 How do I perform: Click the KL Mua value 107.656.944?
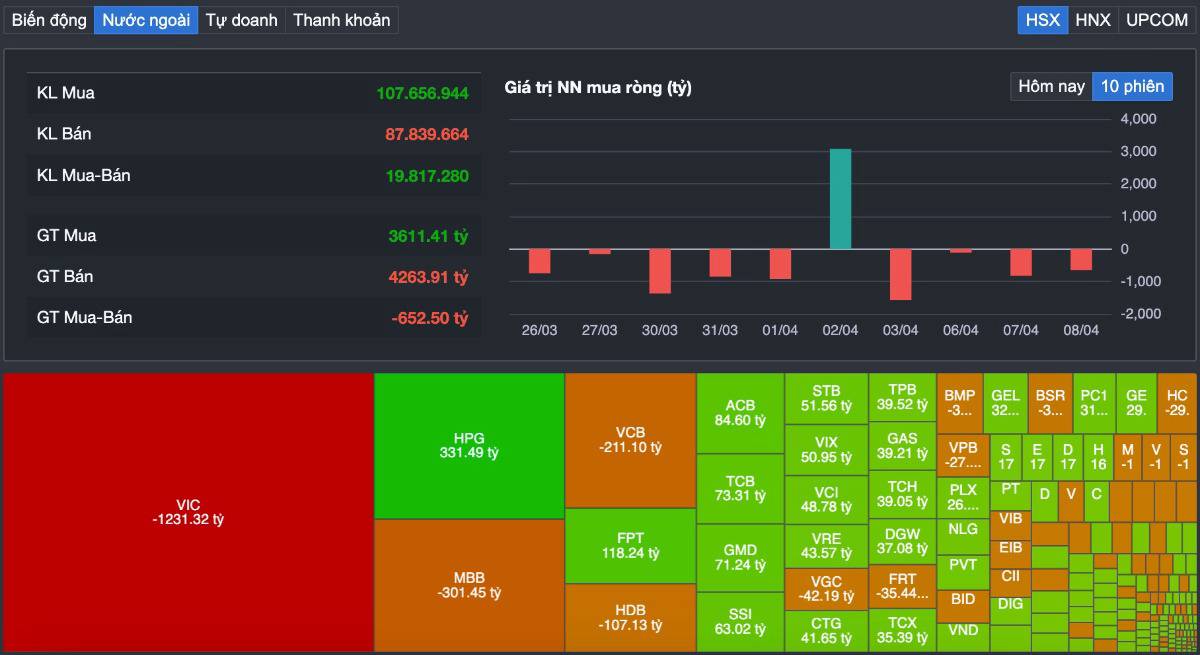[422, 93]
